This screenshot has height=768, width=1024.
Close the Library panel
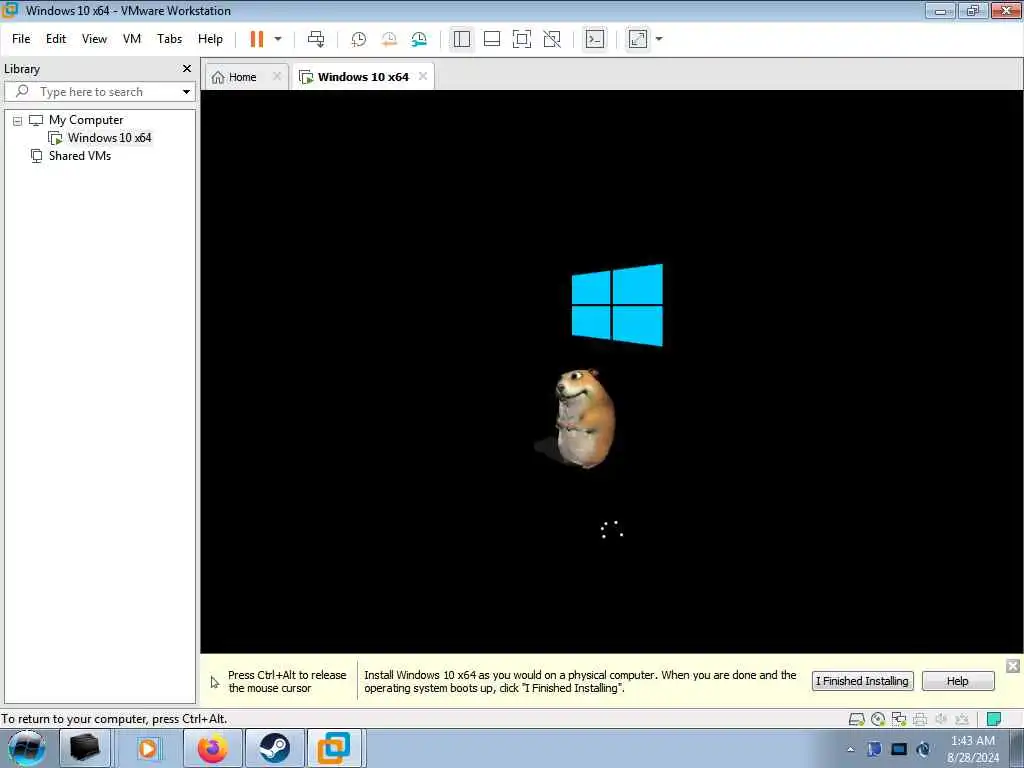(187, 69)
